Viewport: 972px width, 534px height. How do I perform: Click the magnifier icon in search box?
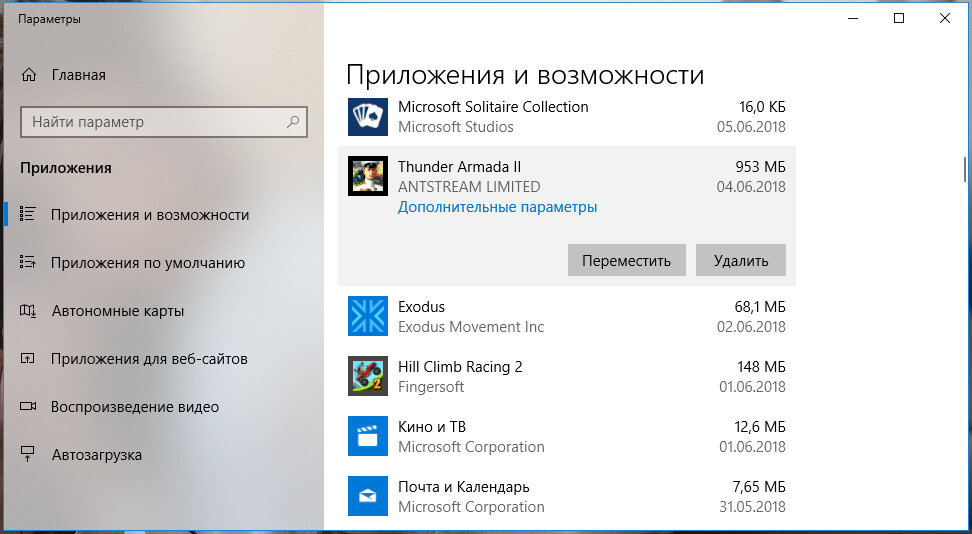tap(293, 122)
